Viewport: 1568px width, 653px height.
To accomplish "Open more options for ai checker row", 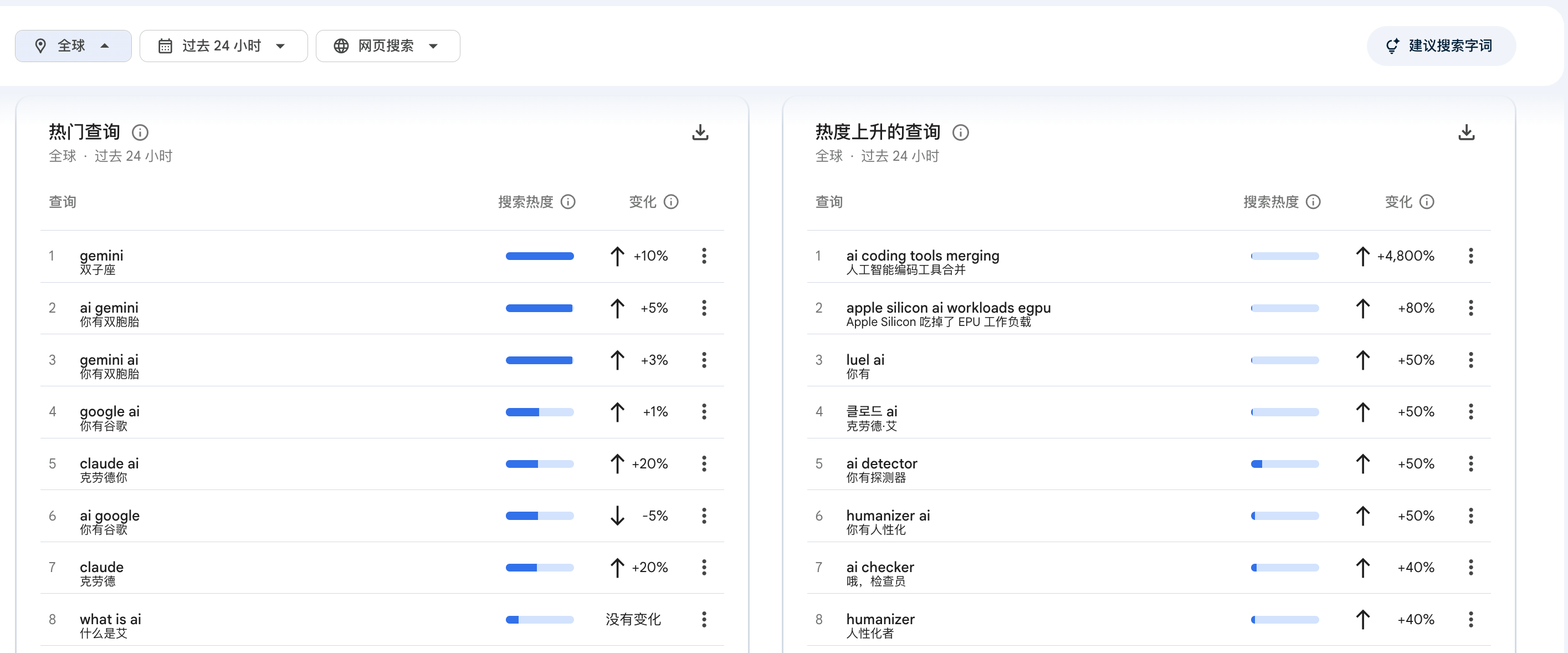I will (1470, 568).
